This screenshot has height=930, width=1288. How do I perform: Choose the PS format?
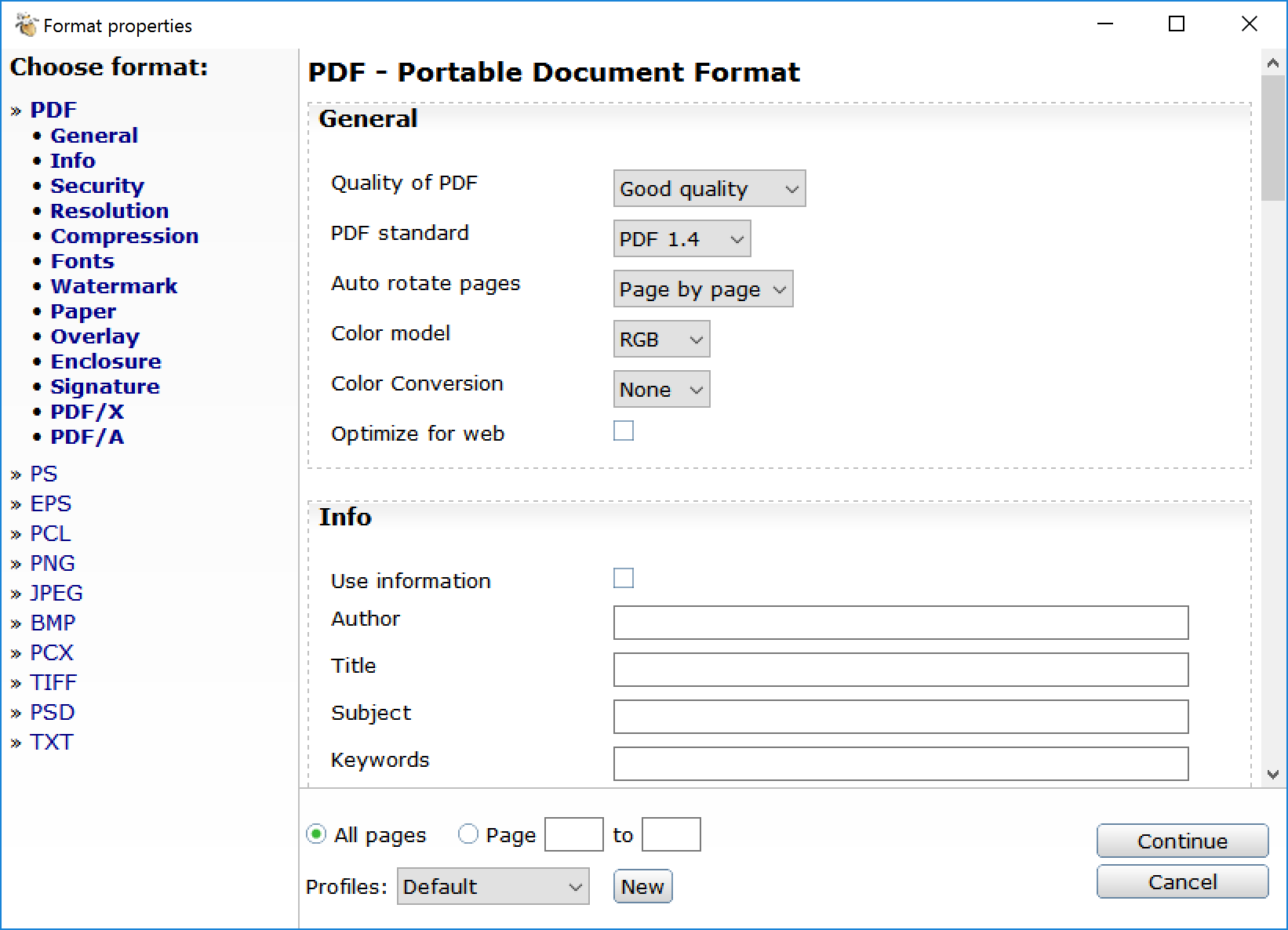click(x=44, y=474)
